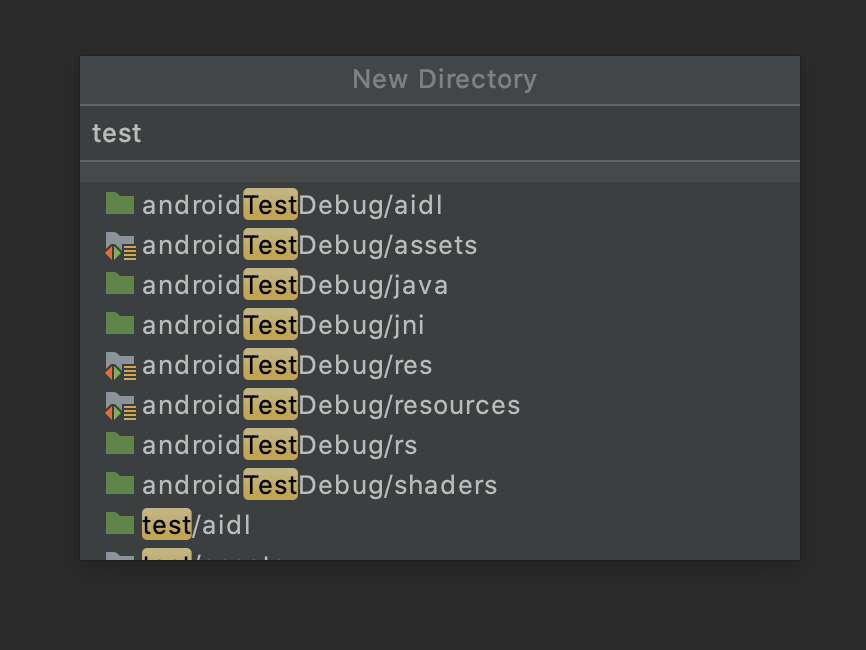Click the folder icon beside androidTestDebug/aidl
Viewport: 866px width, 650px height.
119,204
